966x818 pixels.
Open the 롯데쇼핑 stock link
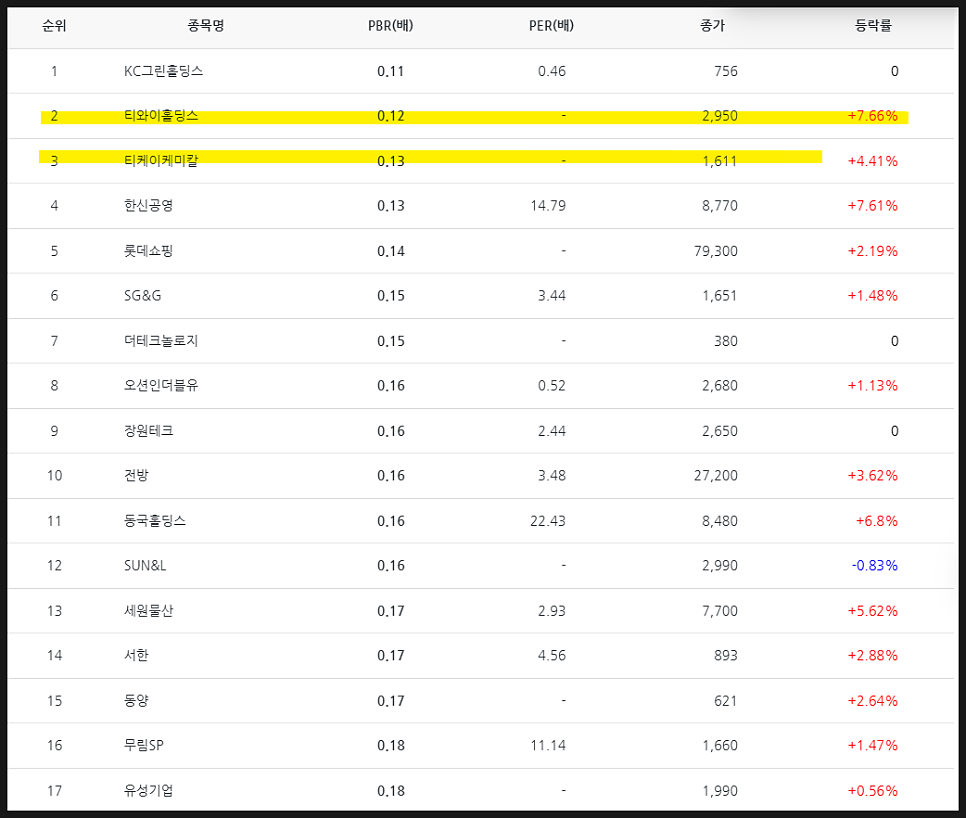point(148,251)
